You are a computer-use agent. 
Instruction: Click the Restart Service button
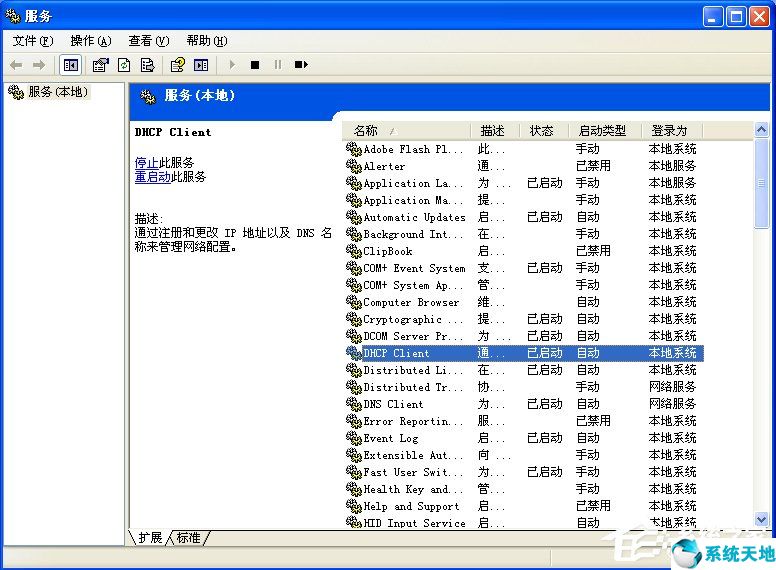301,65
